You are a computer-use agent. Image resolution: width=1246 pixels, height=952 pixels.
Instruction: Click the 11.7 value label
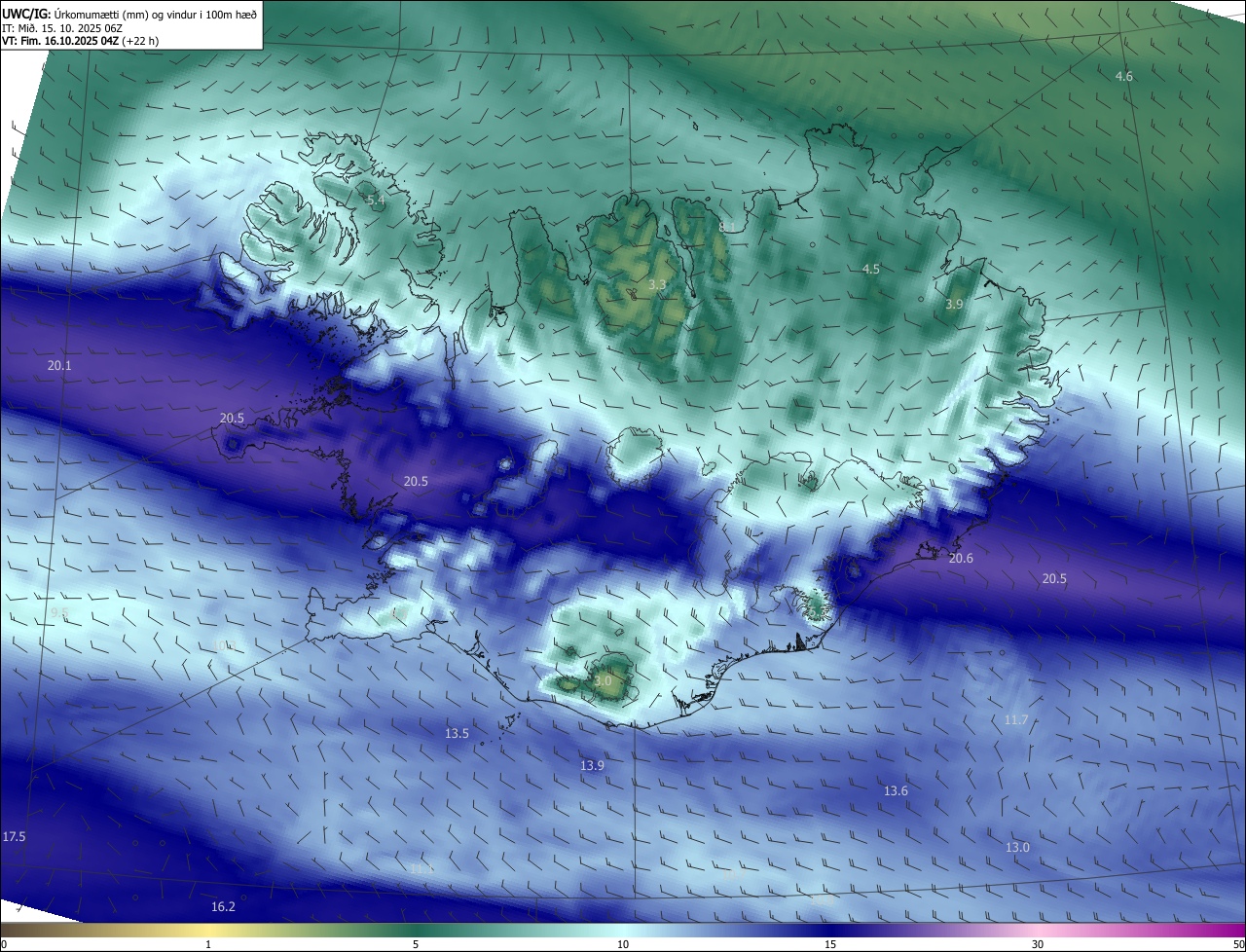click(x=1015, y=719)
